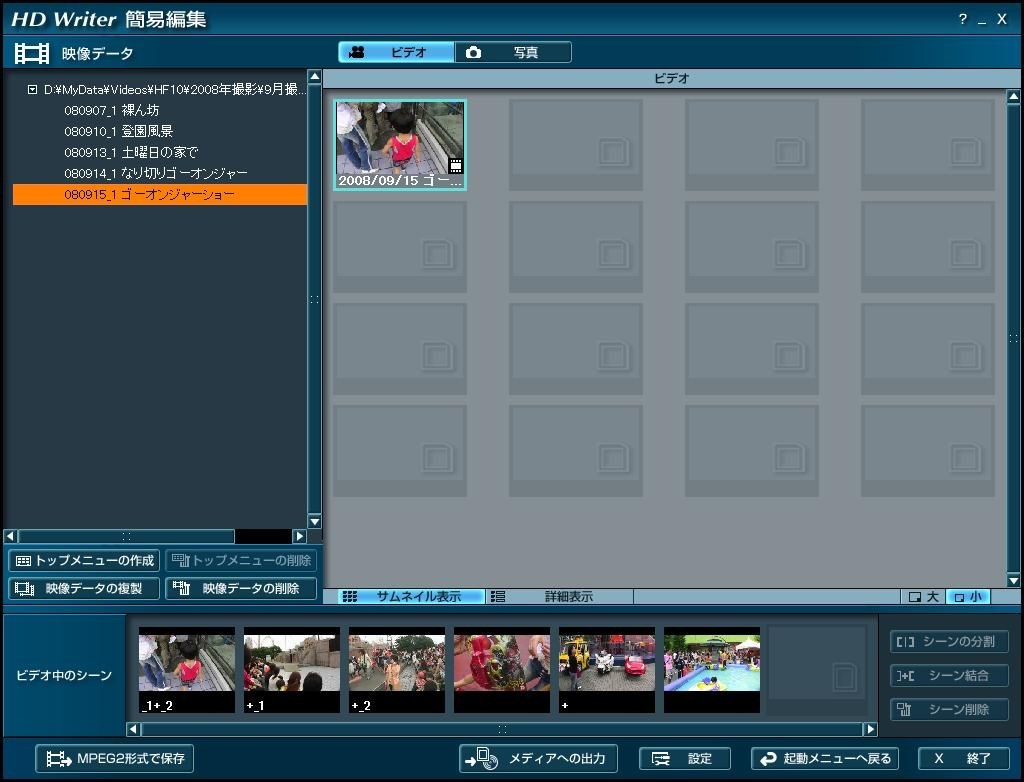Click 映像データの複製 button
This screenshot has width=1024, height=782.
pyautogui.click(x=84, y=589)
